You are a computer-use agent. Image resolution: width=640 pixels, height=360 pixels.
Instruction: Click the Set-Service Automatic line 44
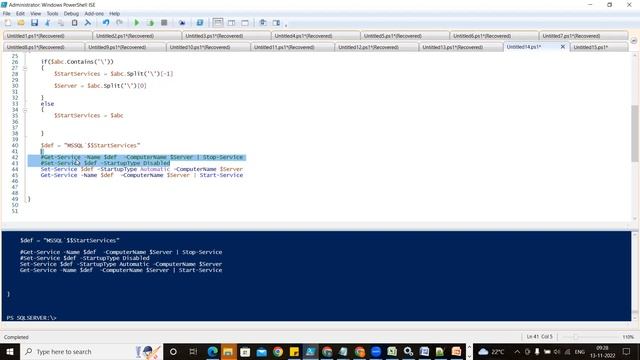(142, 169)
